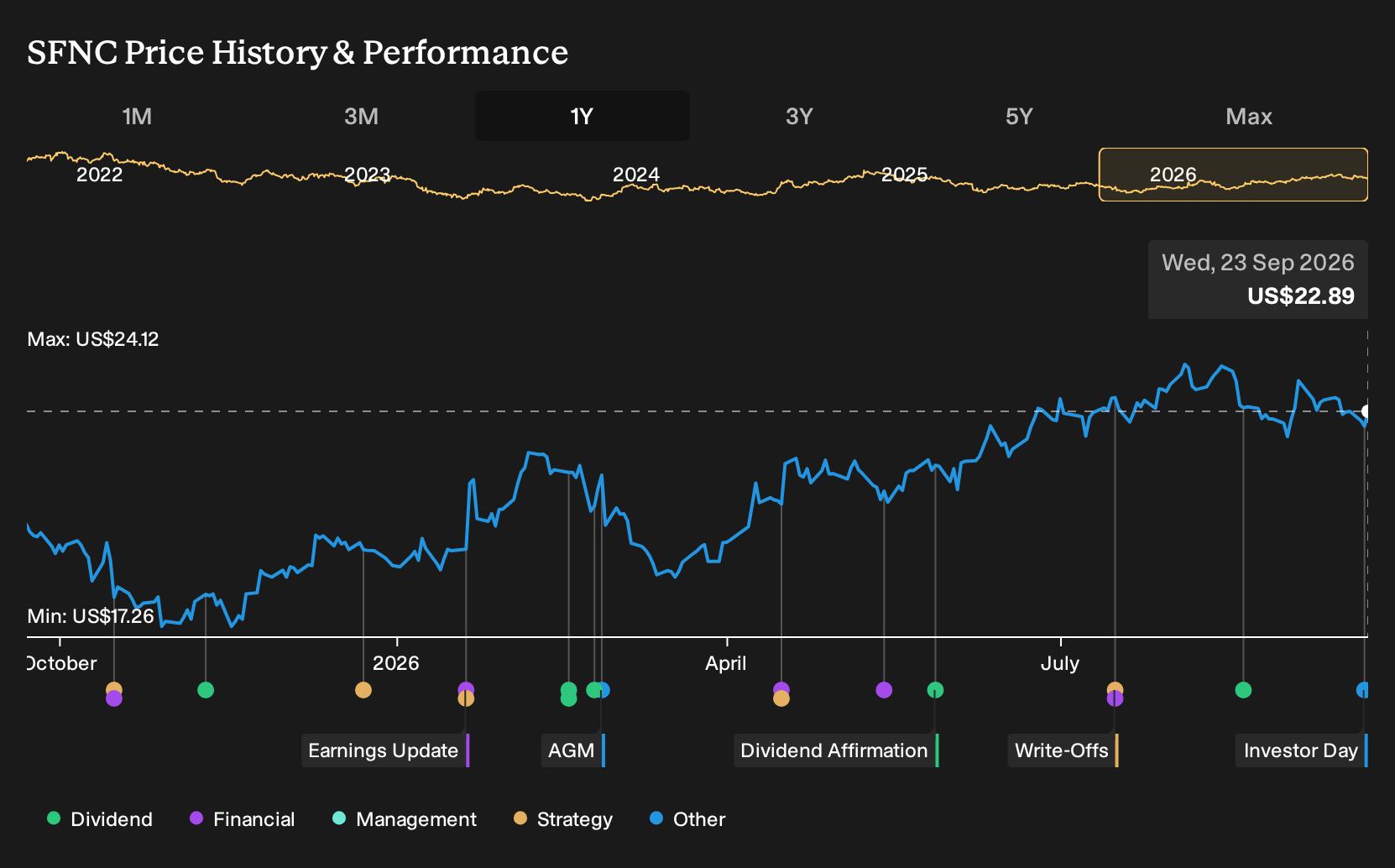Click the blue marker above Investor Day

1363,690
